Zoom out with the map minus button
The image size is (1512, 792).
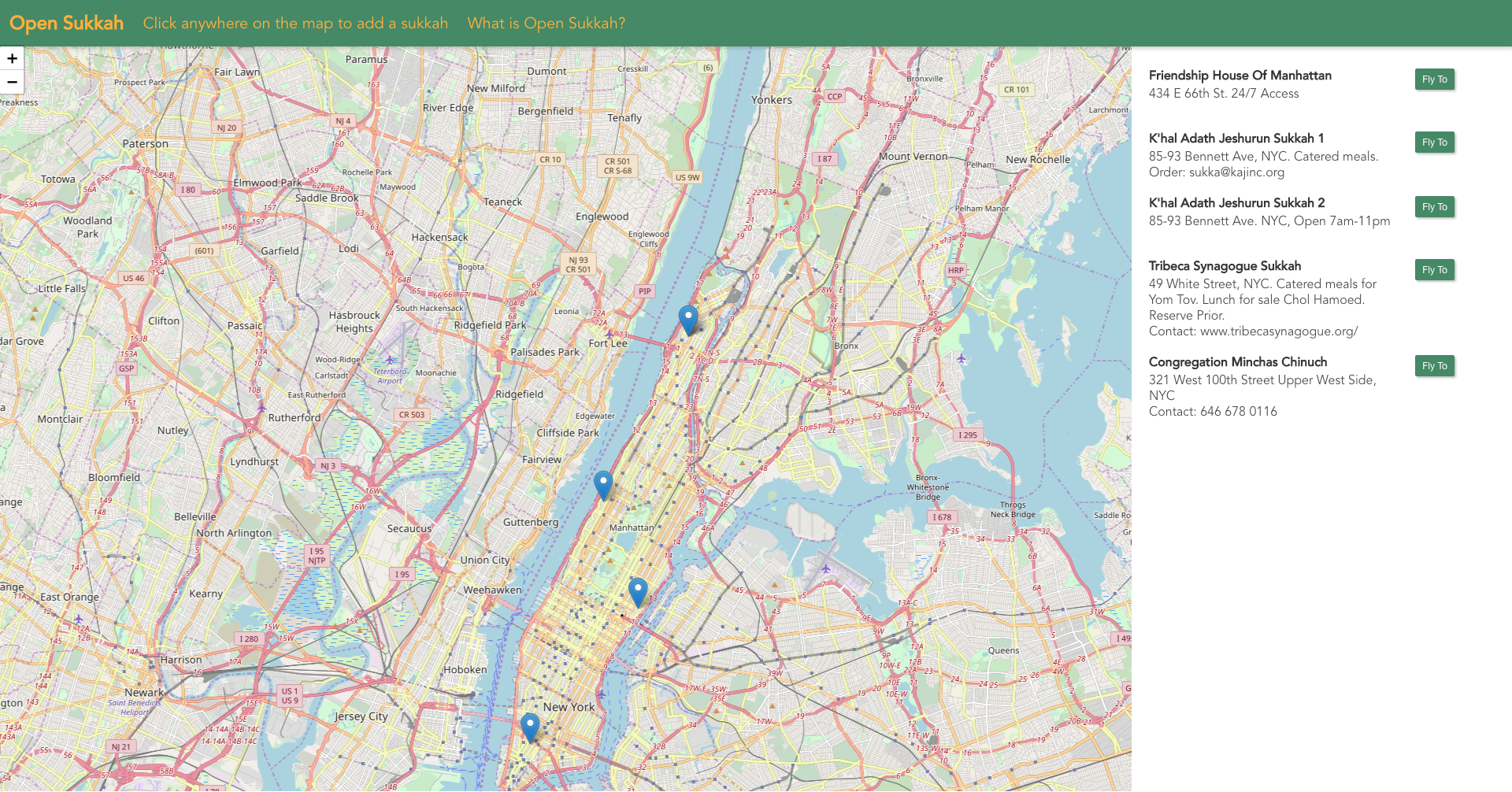[x=12, y=82]
